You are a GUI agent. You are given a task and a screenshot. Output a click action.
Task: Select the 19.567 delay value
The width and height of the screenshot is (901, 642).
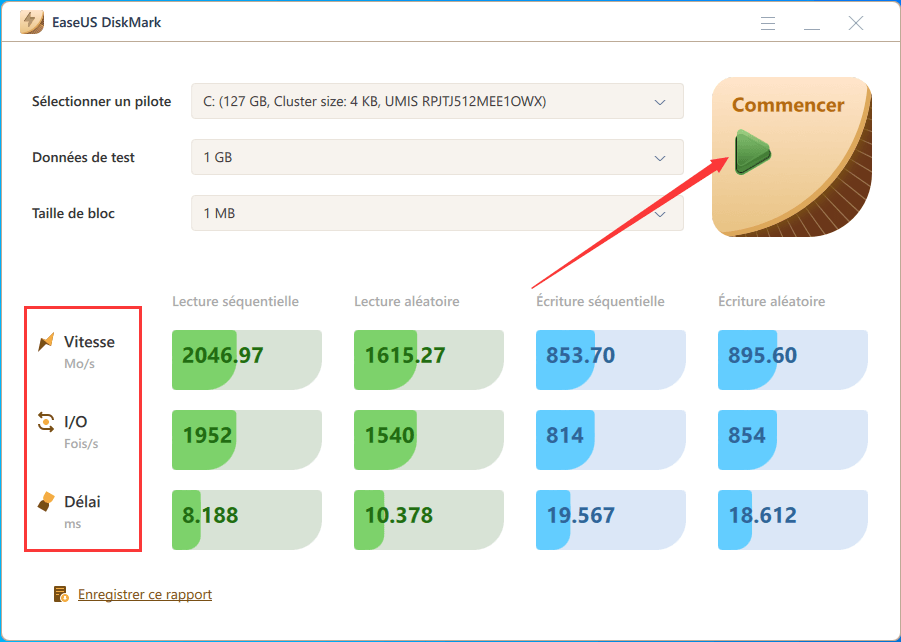pos(611,520)
